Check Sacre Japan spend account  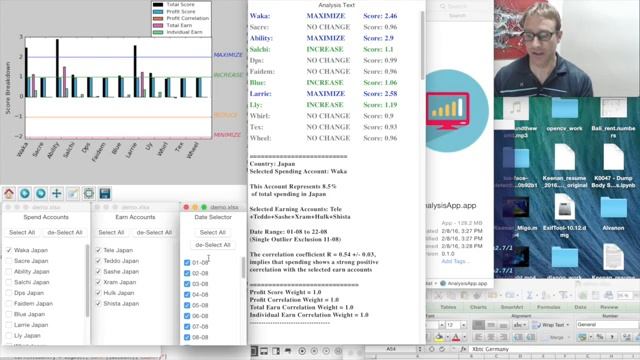pyautogui.click(x=9, y=261)
